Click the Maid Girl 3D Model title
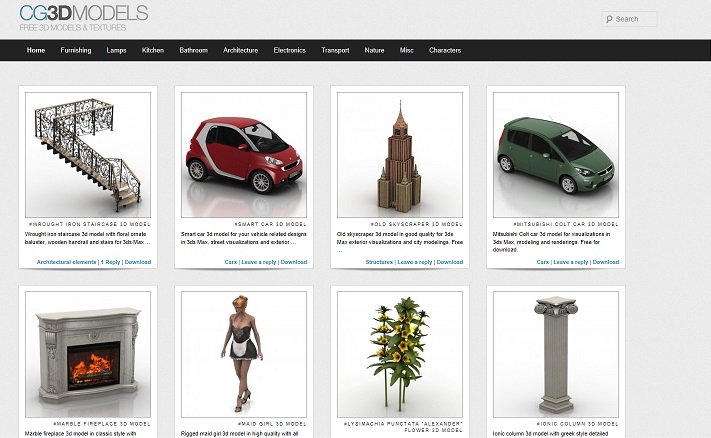Image resolution: width=711 pixels, height=438 pixels. 272,424
